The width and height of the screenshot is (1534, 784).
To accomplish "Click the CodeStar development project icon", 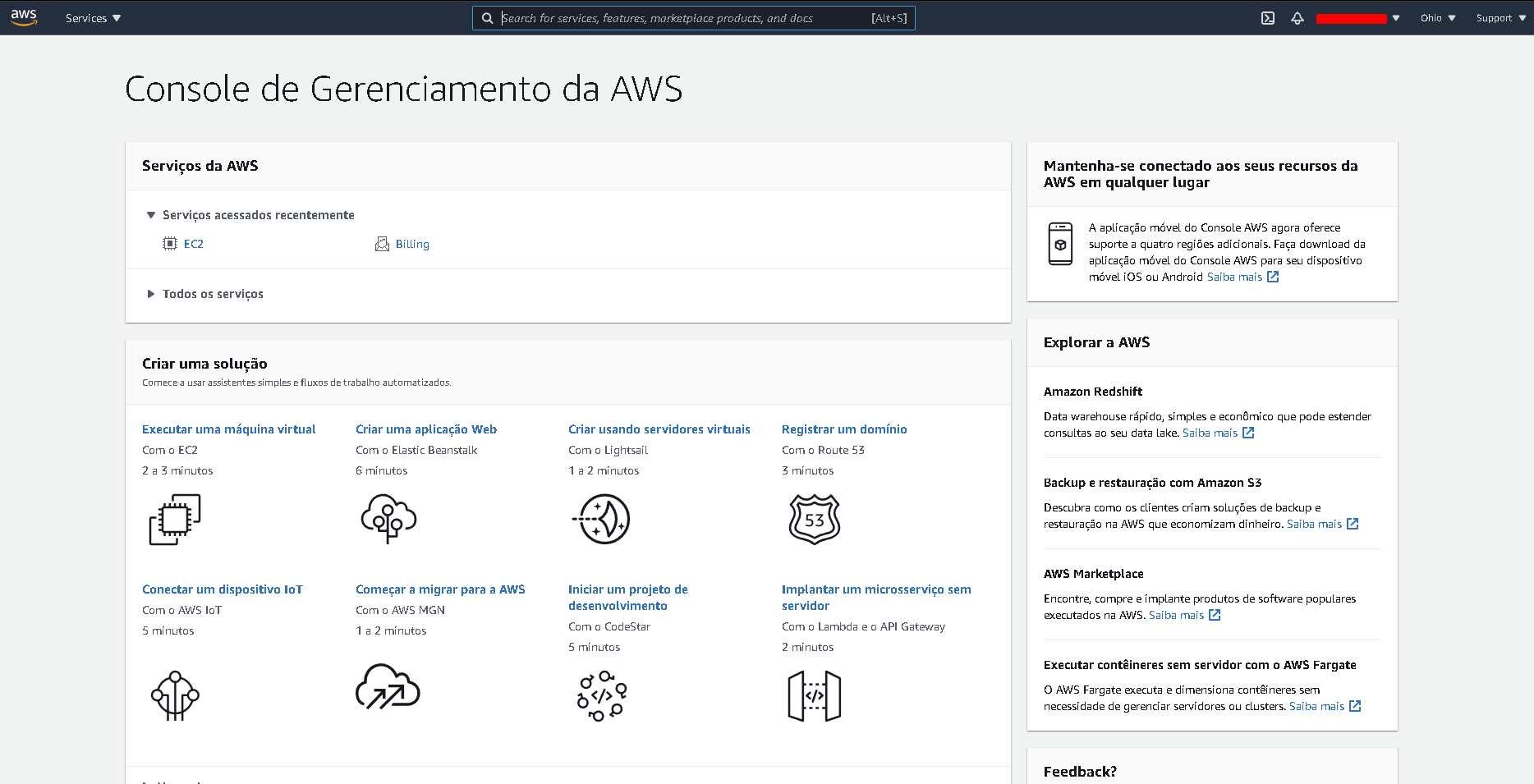I will point(602,695).
